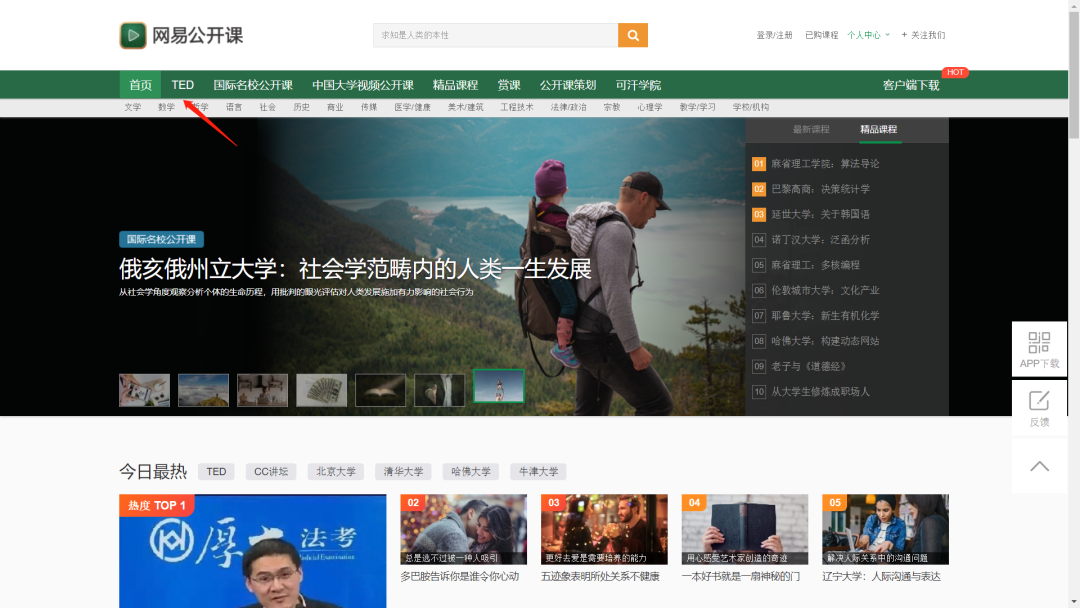Select the 法律/政治 category

click(x=569, y=107)
